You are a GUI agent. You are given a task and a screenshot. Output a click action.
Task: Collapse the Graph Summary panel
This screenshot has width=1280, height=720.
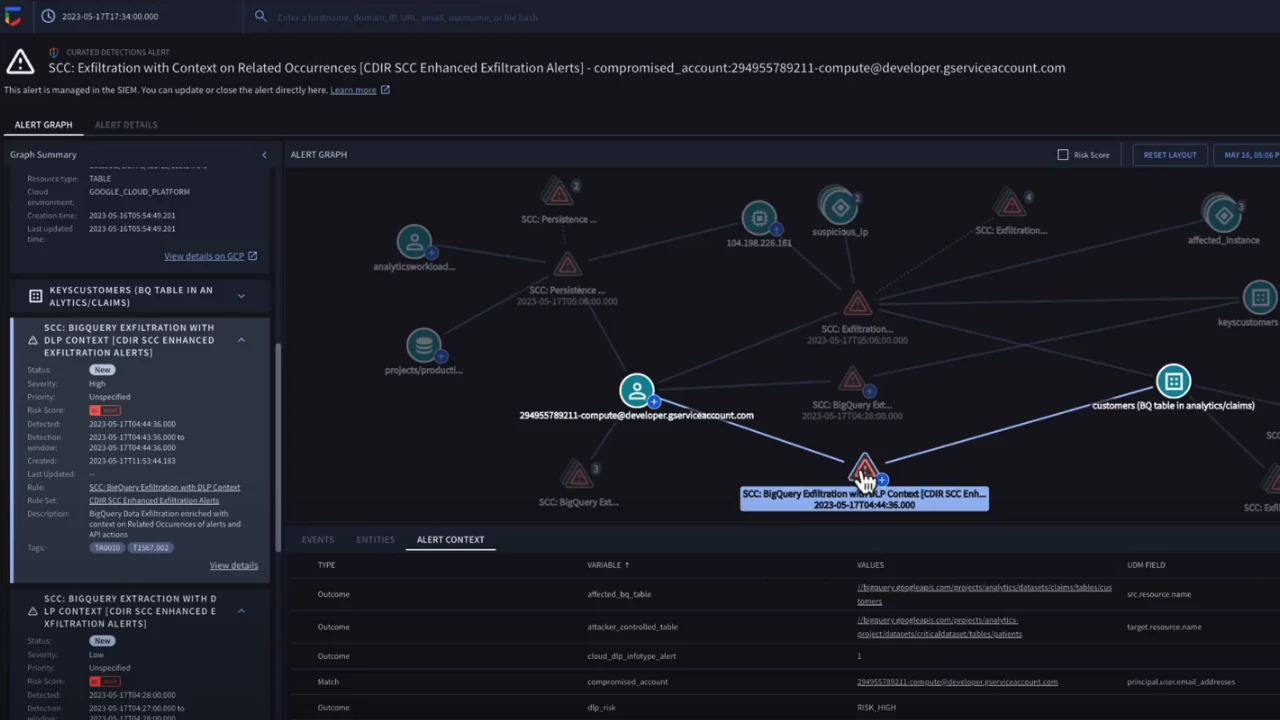pyautogui.click(x=264, y=155)
